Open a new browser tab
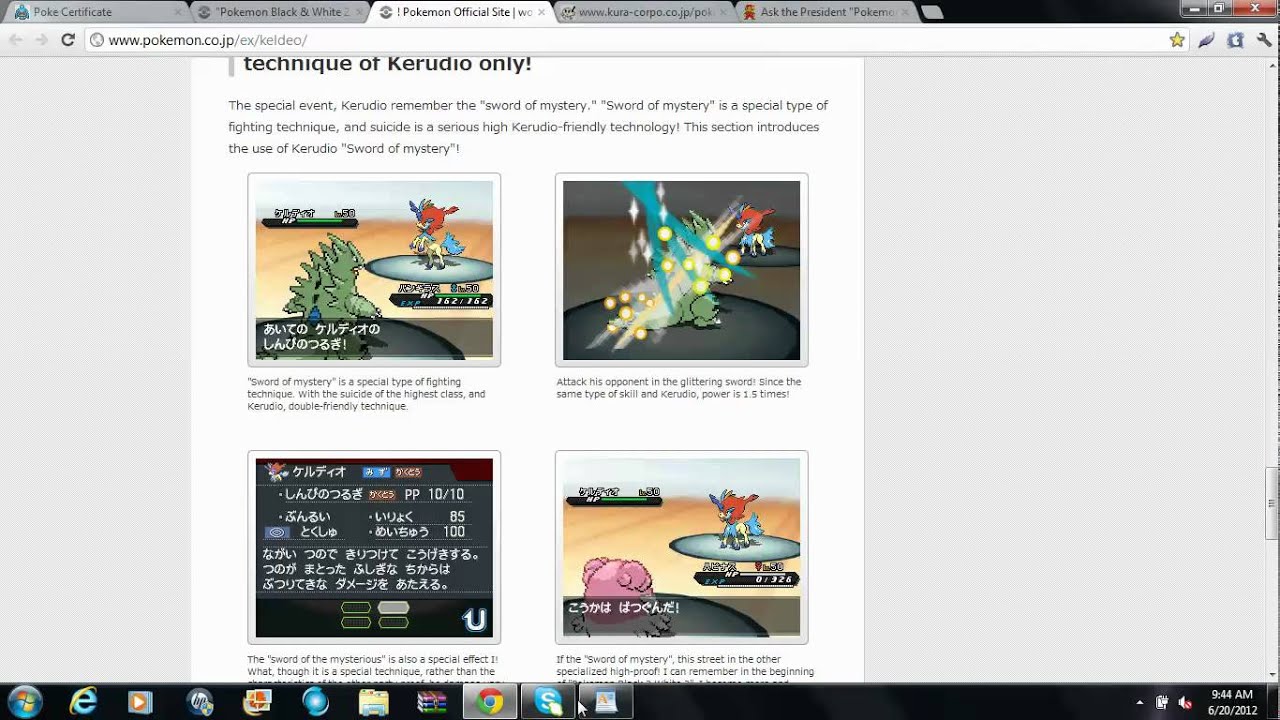Viewport: 1280px width, 720px height. [932, 13]
